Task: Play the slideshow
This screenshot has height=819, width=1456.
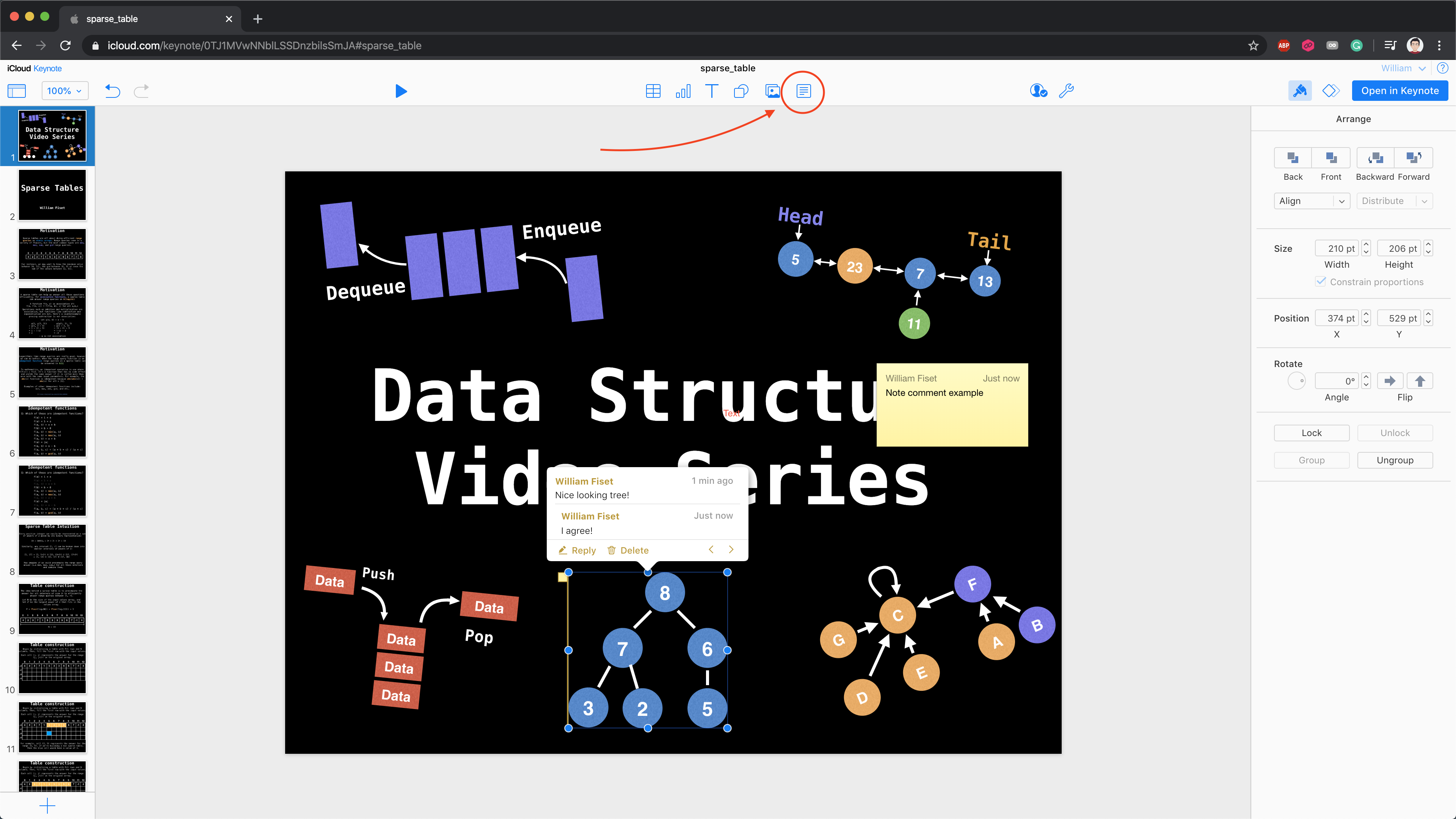Action: tap(401, 91)
